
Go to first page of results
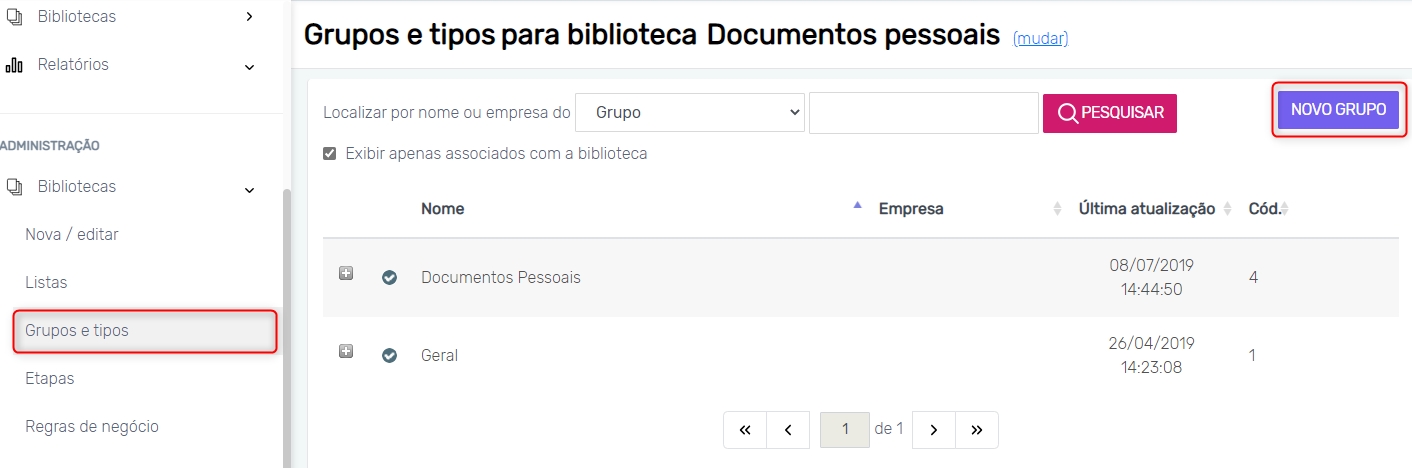click(745, 430)
